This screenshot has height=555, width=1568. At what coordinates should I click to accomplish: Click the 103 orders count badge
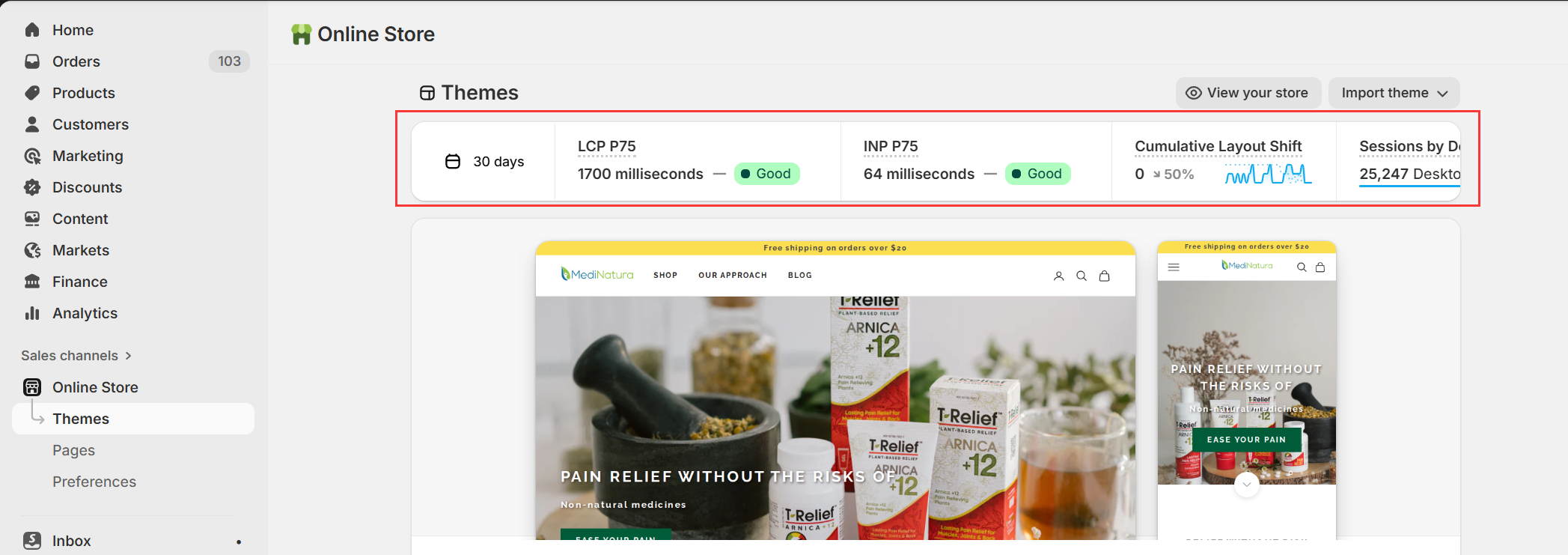coord(229,61)
